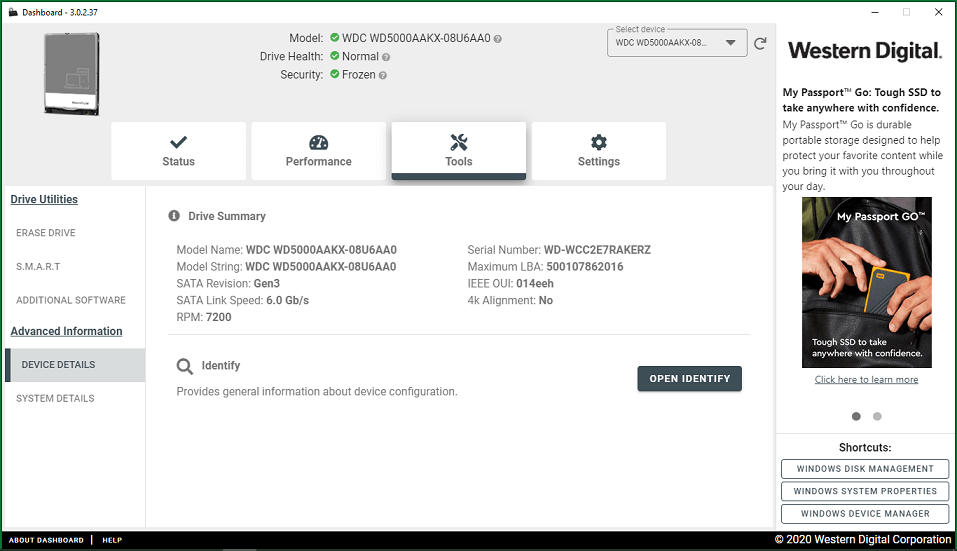The width and height of the screenshot is (957, 551).
Task: Click the Model Name value in Drive Summary
Action: coord(321,250)
